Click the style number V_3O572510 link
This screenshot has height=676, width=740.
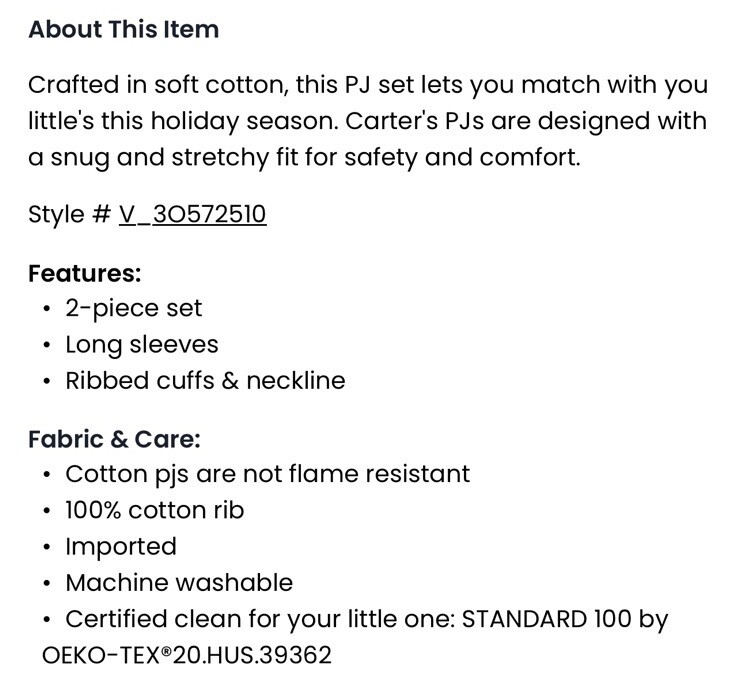(x=192, y=215)
